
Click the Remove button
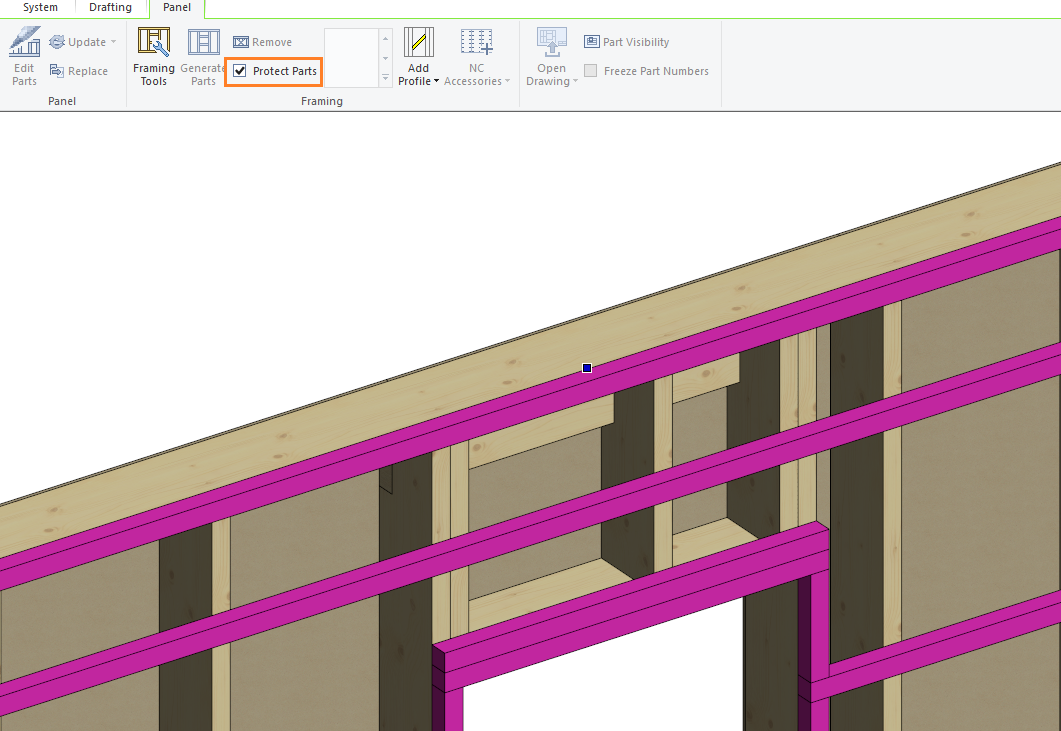pyautogui.click(x=262, y=42)
